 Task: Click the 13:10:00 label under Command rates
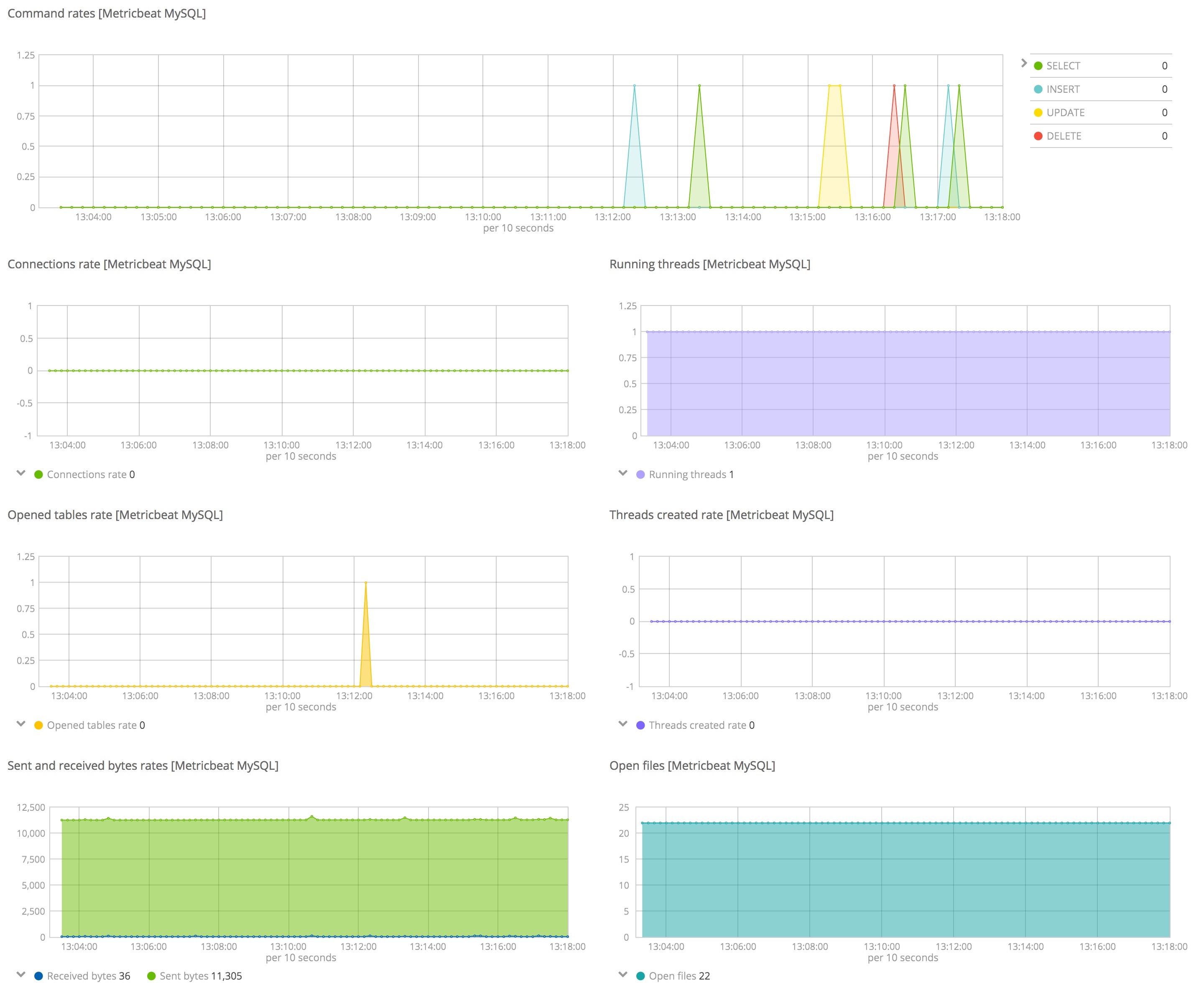click(x=483, y=217)
